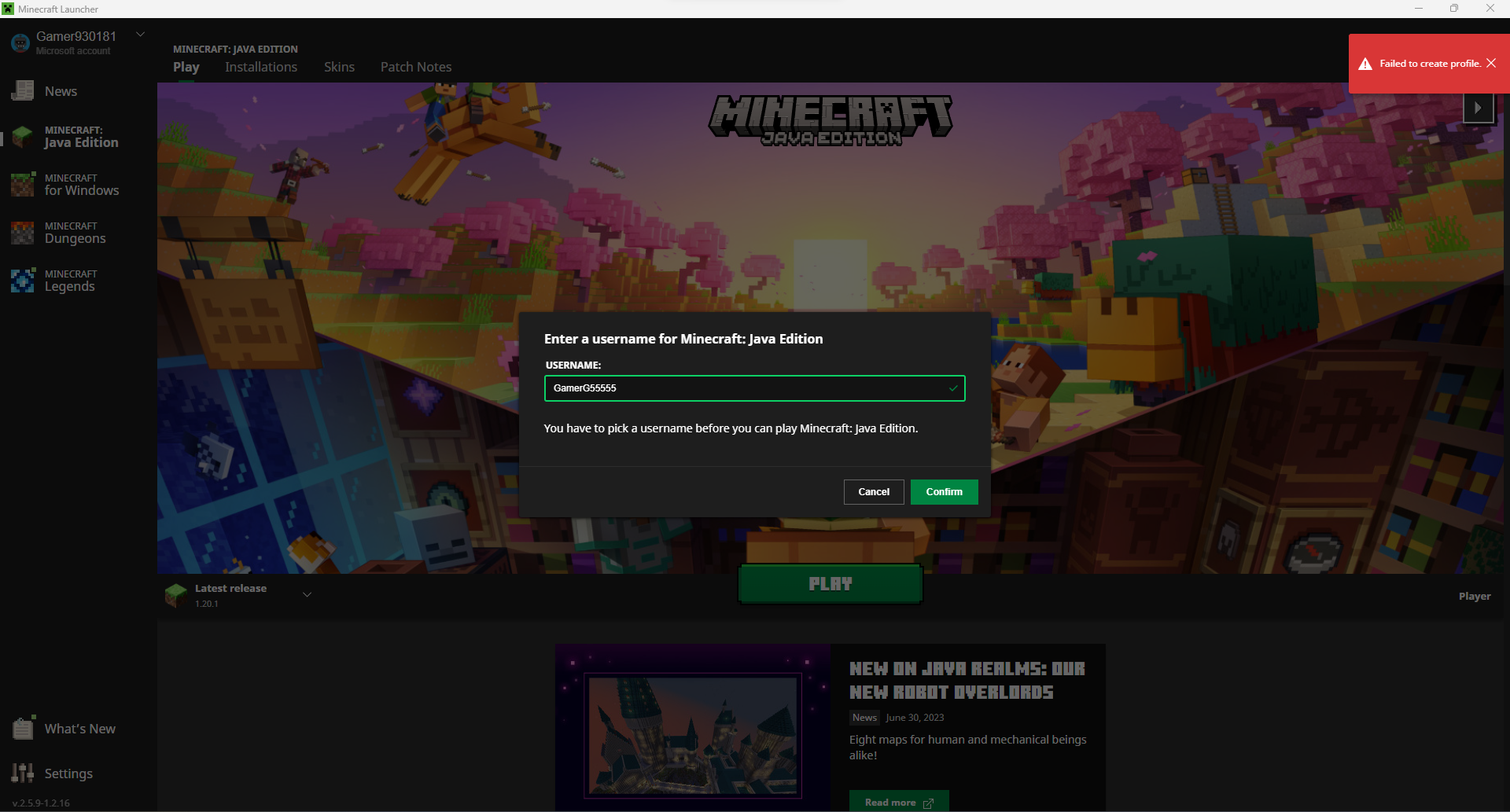Open the Minecraft Legends icon
Image resolution: width=1510 pixels, height=812 pixels.
point(23,281)
